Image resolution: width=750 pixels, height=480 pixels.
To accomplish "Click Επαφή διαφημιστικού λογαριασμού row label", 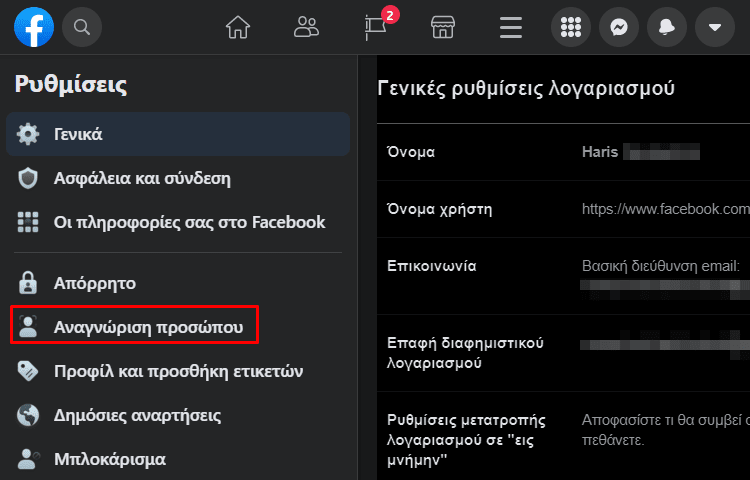I will (x=465, y=353).
